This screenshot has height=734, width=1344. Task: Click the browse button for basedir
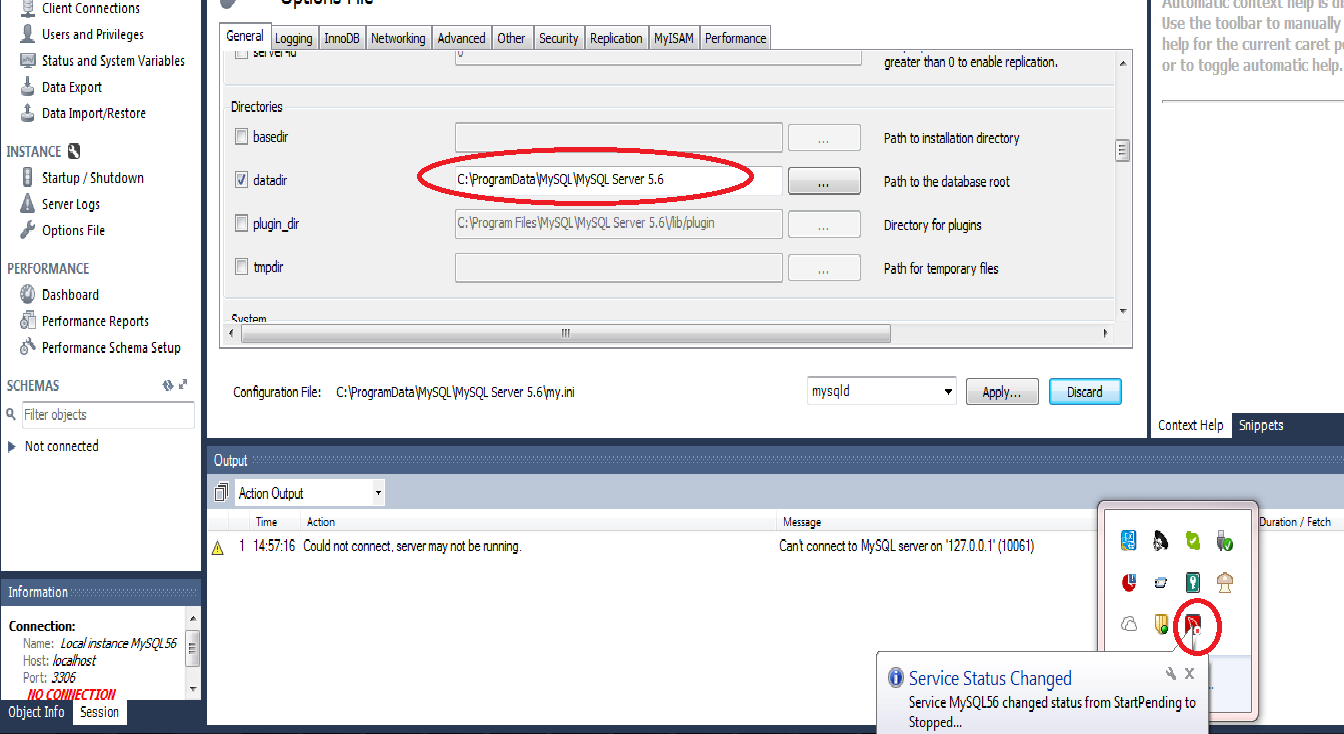[x=824, y=137]
